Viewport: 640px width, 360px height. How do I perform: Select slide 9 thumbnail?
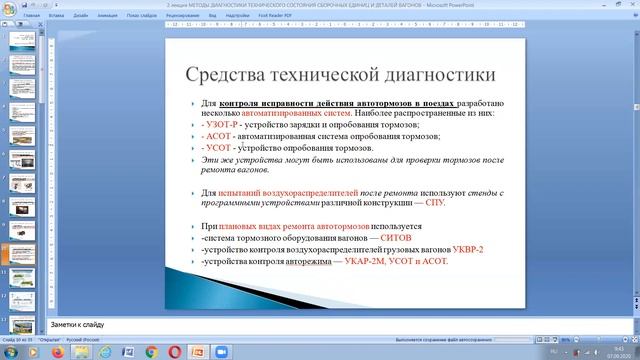click(22, 231)
